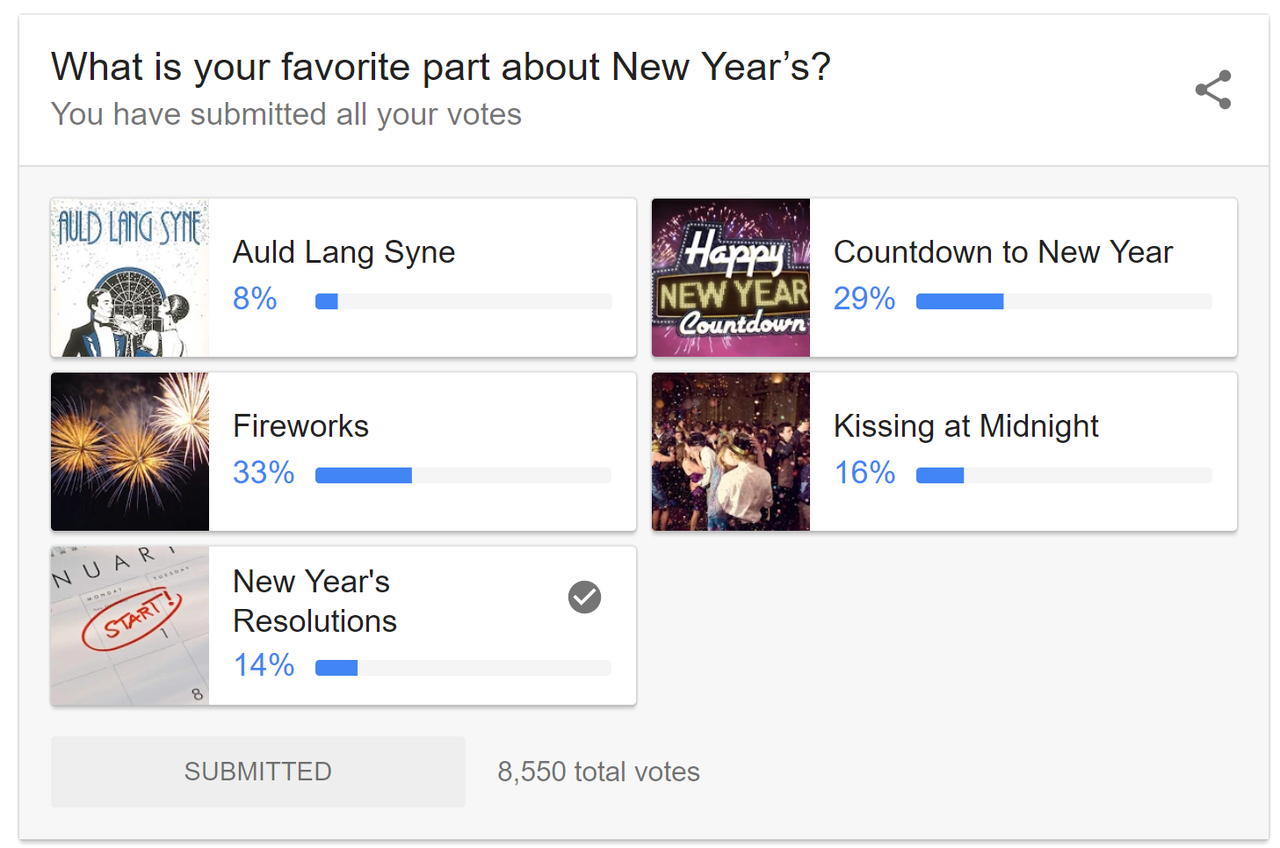Click the calendar START image thumbnail
Viewport: 1280px width, 848px height.
coord(130,626)
